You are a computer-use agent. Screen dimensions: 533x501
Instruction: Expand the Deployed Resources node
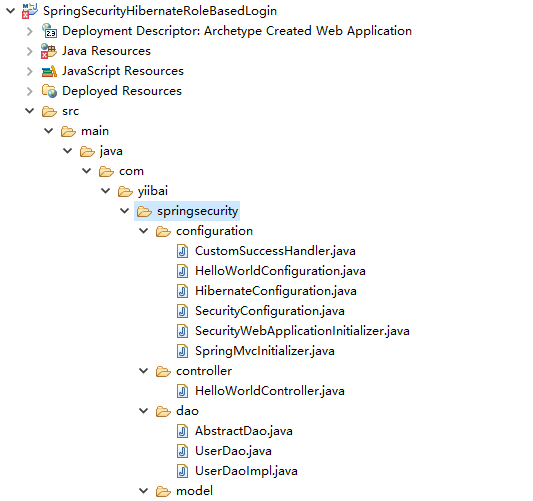[30, 91]
